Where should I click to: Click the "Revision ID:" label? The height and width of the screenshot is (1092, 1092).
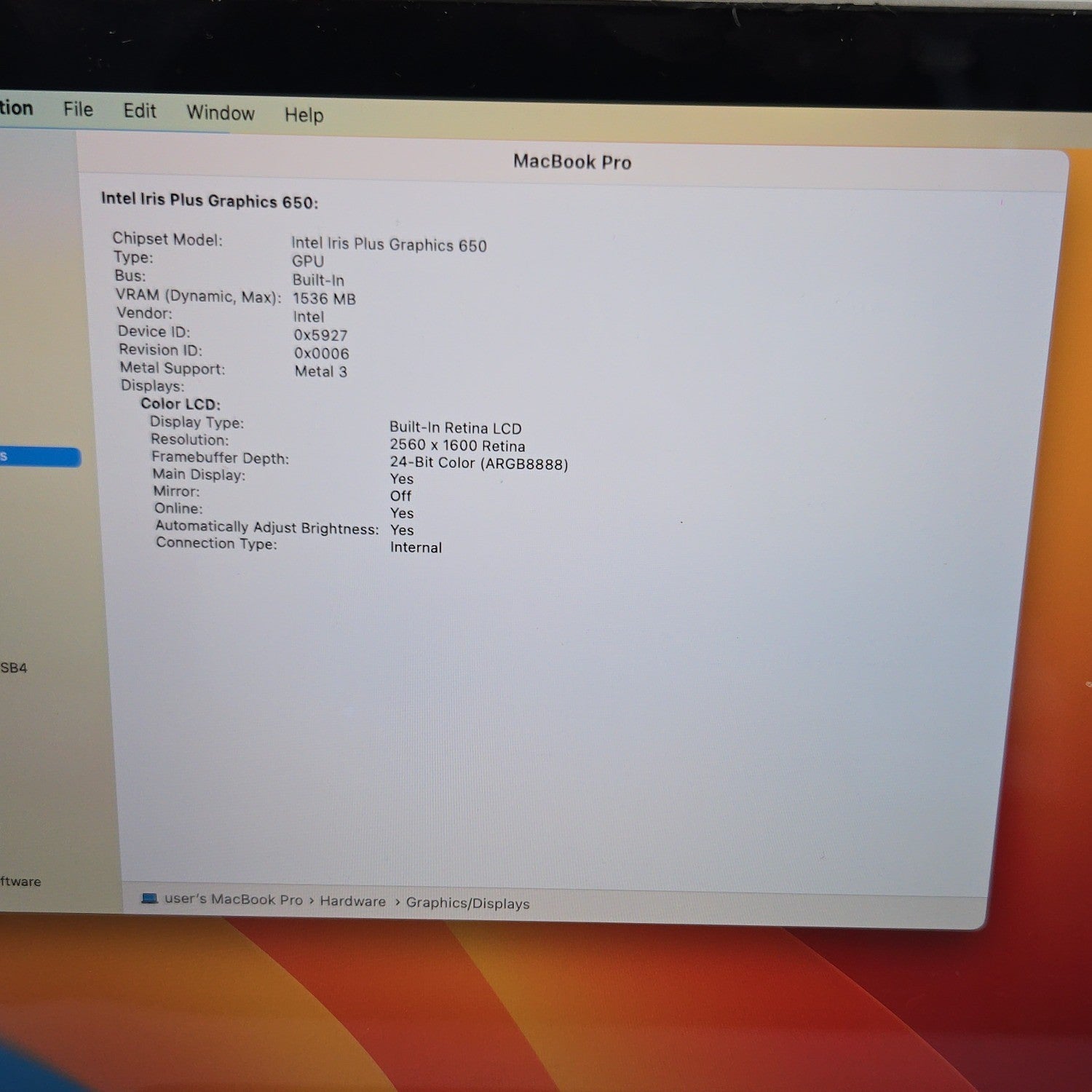coord(161,349)
